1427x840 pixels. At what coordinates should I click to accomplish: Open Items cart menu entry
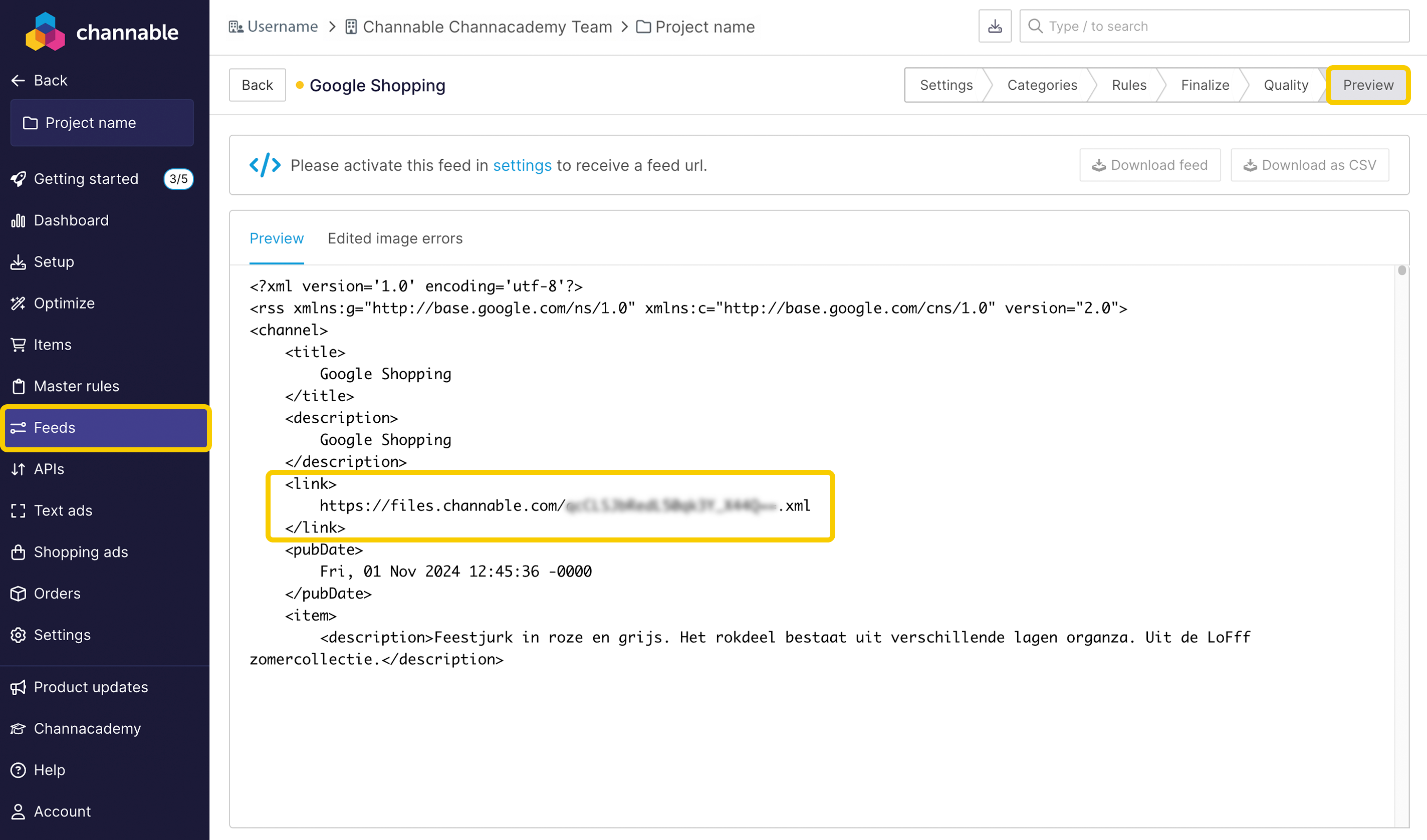[x=42, y=344]
